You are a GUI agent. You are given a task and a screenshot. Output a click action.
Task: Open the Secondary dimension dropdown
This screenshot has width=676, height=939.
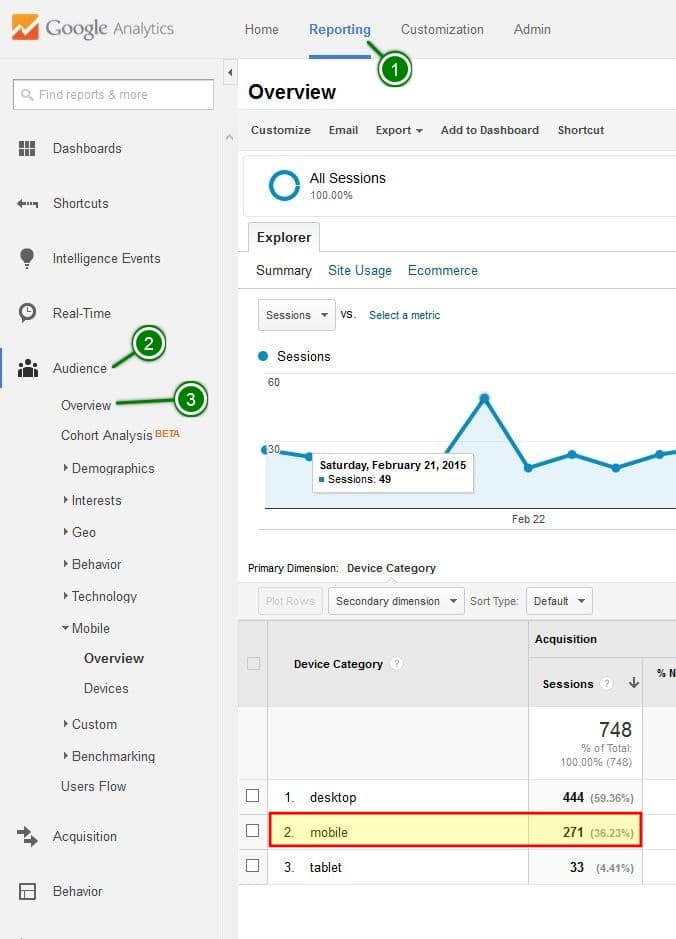[x=396, y=601]
